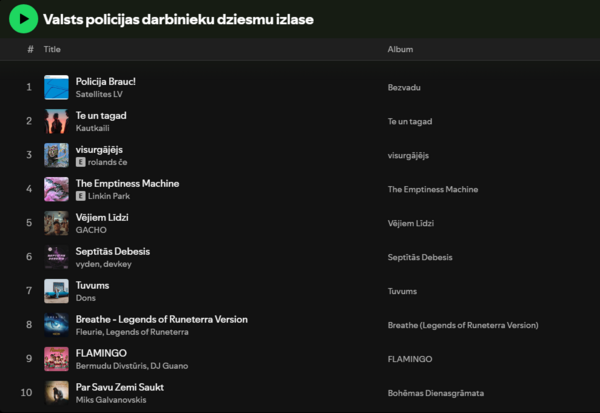Click explicit badge next to Linkin Park
Image resolution: width=600 pixels, height=413 pixels.
tap(80, 196)
